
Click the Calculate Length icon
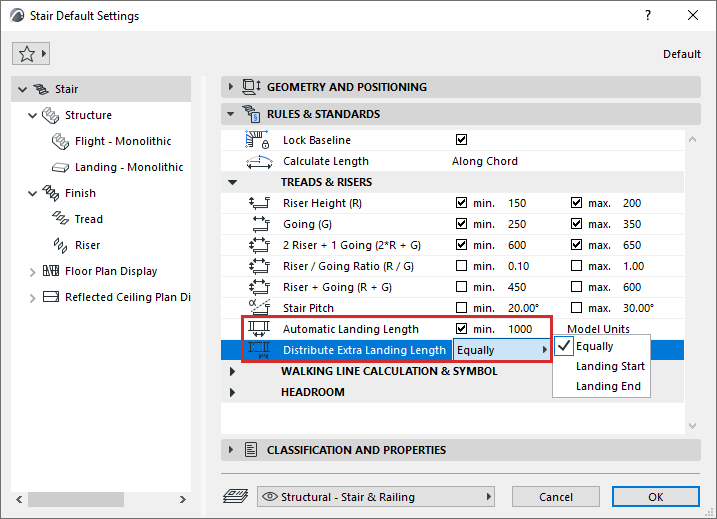(x=259, y=161)
